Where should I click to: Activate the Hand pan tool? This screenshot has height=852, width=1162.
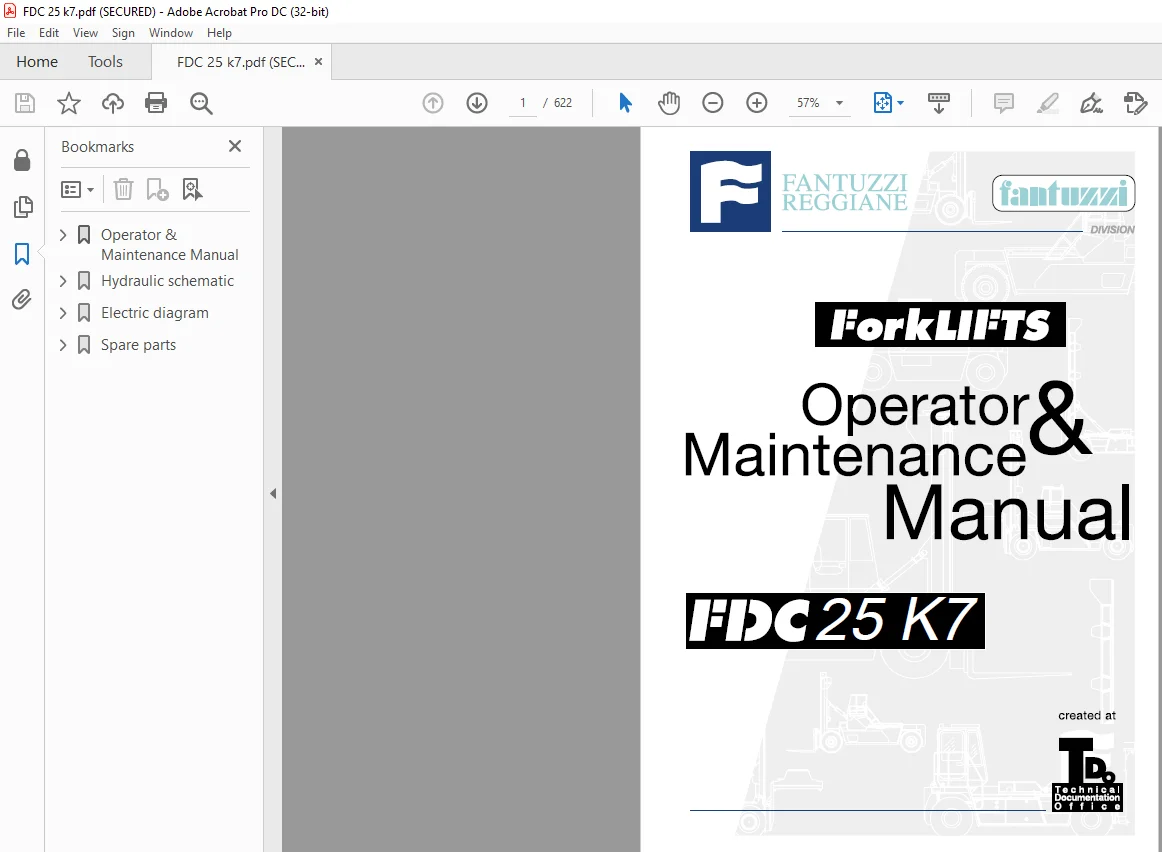tap(669, 103)
